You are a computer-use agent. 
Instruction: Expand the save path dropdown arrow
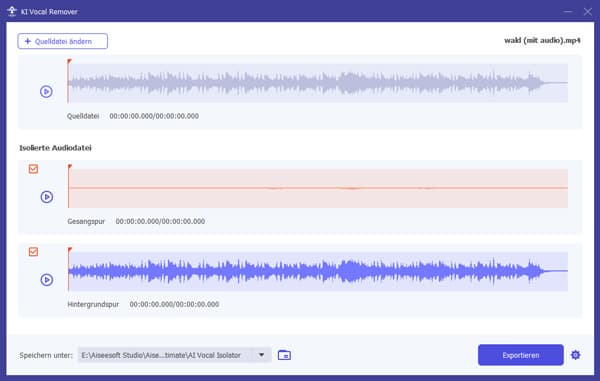pyautogui.click(x=261, y=355)
